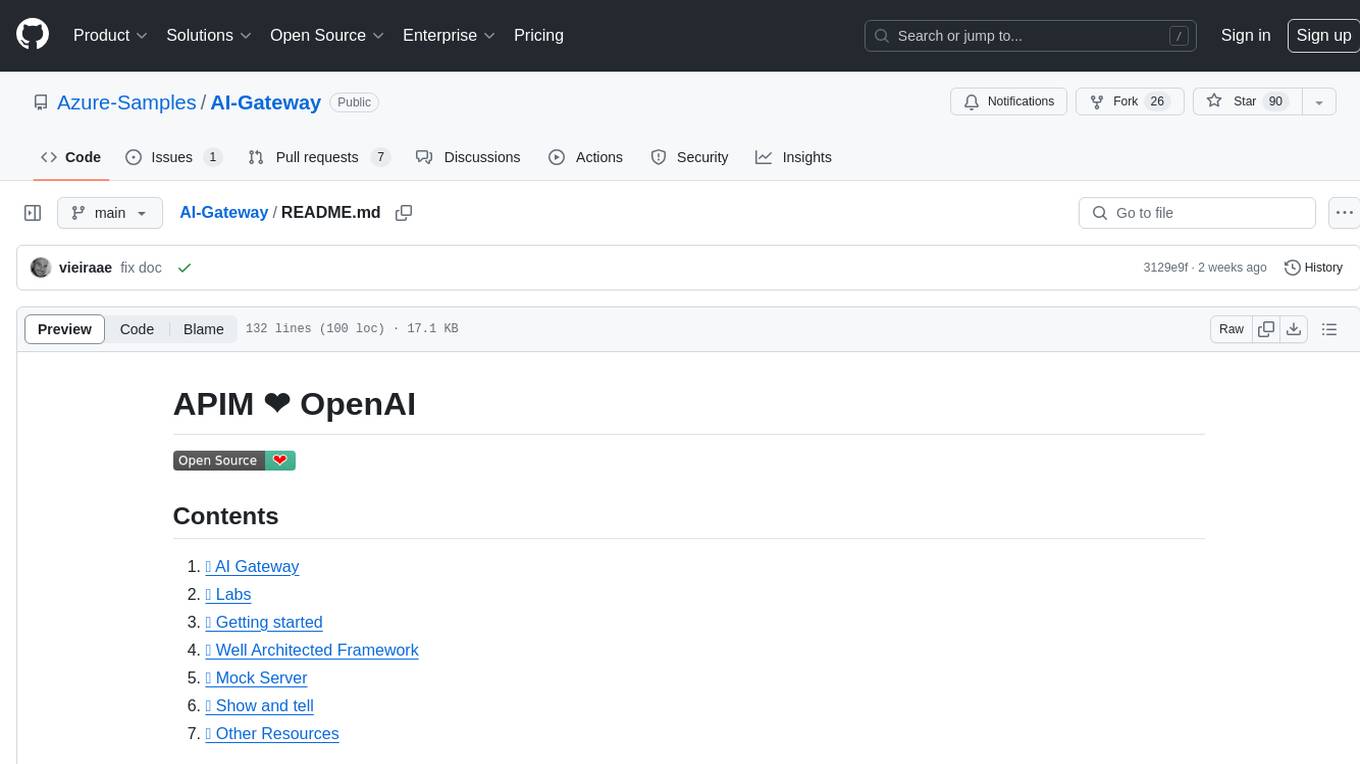The width and height of the screenshot is (1360, 764).
Task: View the commit check status checkmark
Action: click(184, 268)
